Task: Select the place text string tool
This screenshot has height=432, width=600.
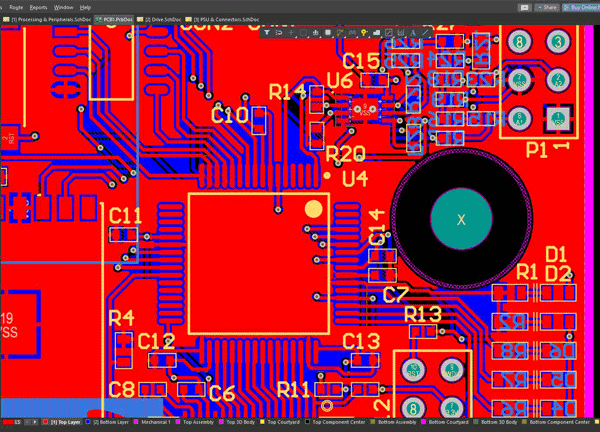Action: [x=411, y=32]
